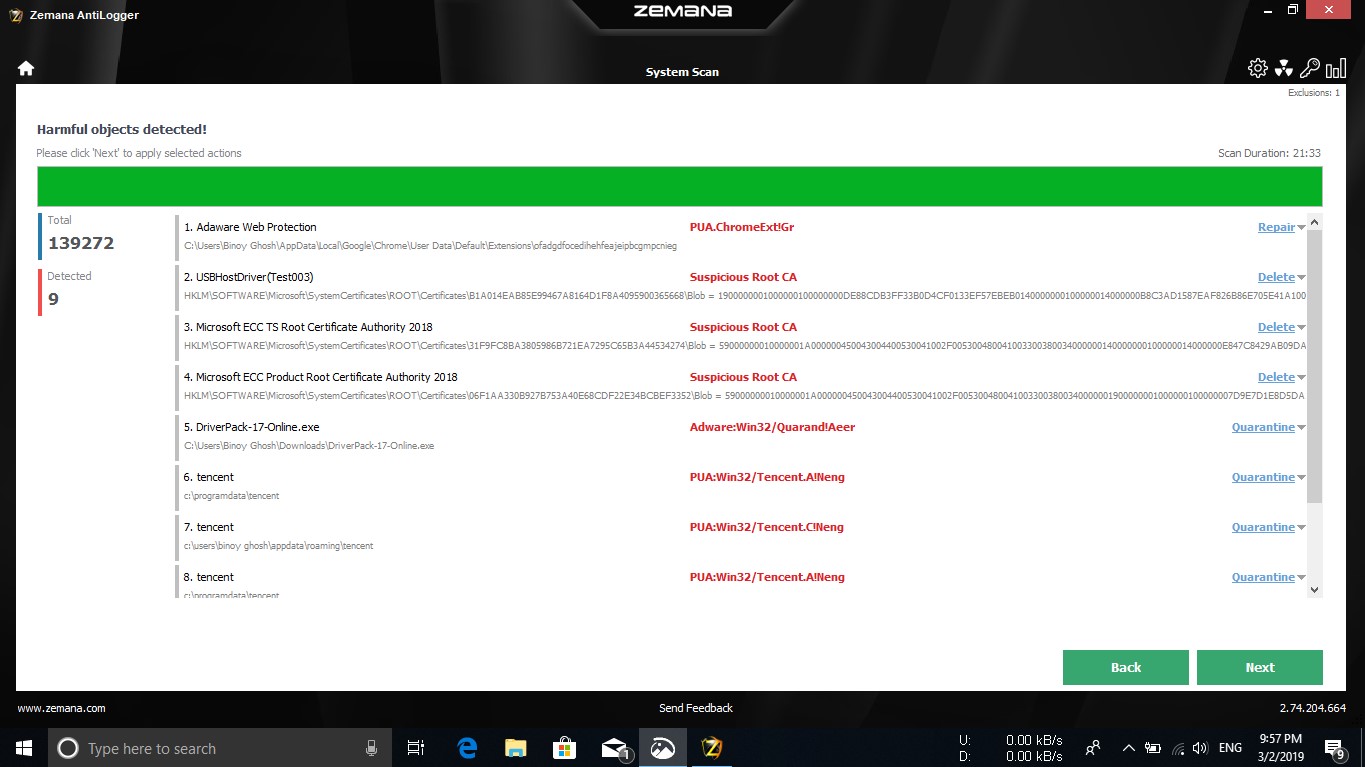
Task: Click Quarantine link for item 6 tencent
Action: [x=1263, y=477]
